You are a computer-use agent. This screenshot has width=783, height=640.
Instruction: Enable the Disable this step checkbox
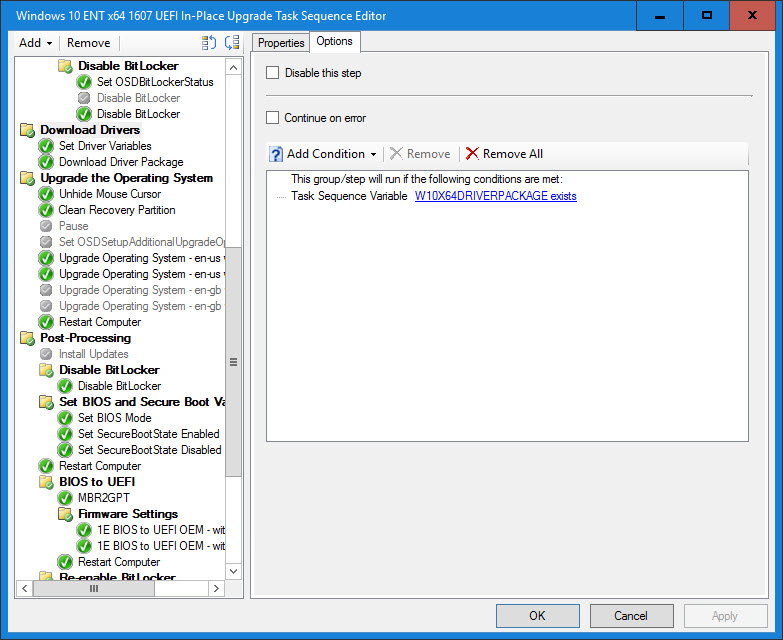coord(273,73)
